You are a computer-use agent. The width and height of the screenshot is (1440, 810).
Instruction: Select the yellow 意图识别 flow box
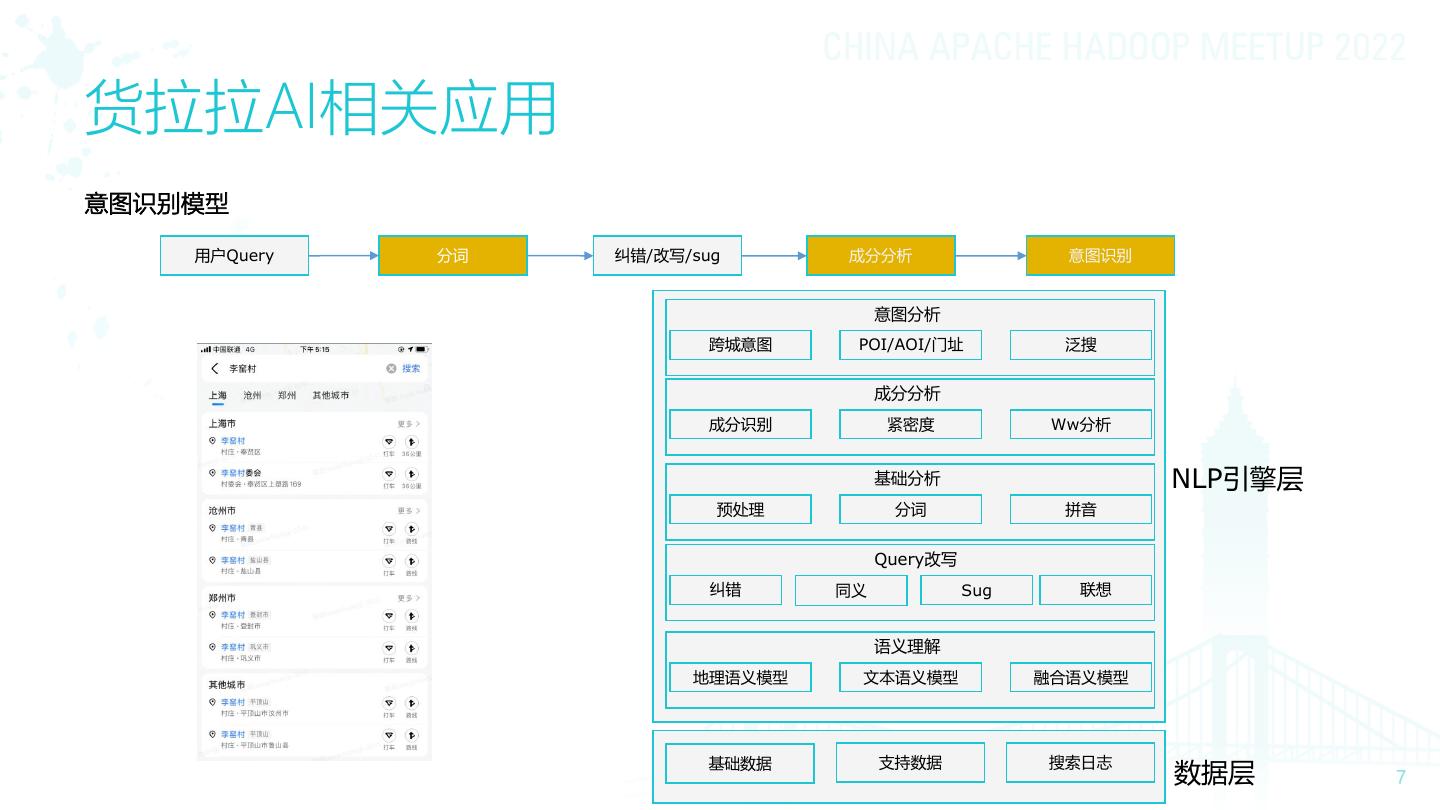tap(1100, 255)
